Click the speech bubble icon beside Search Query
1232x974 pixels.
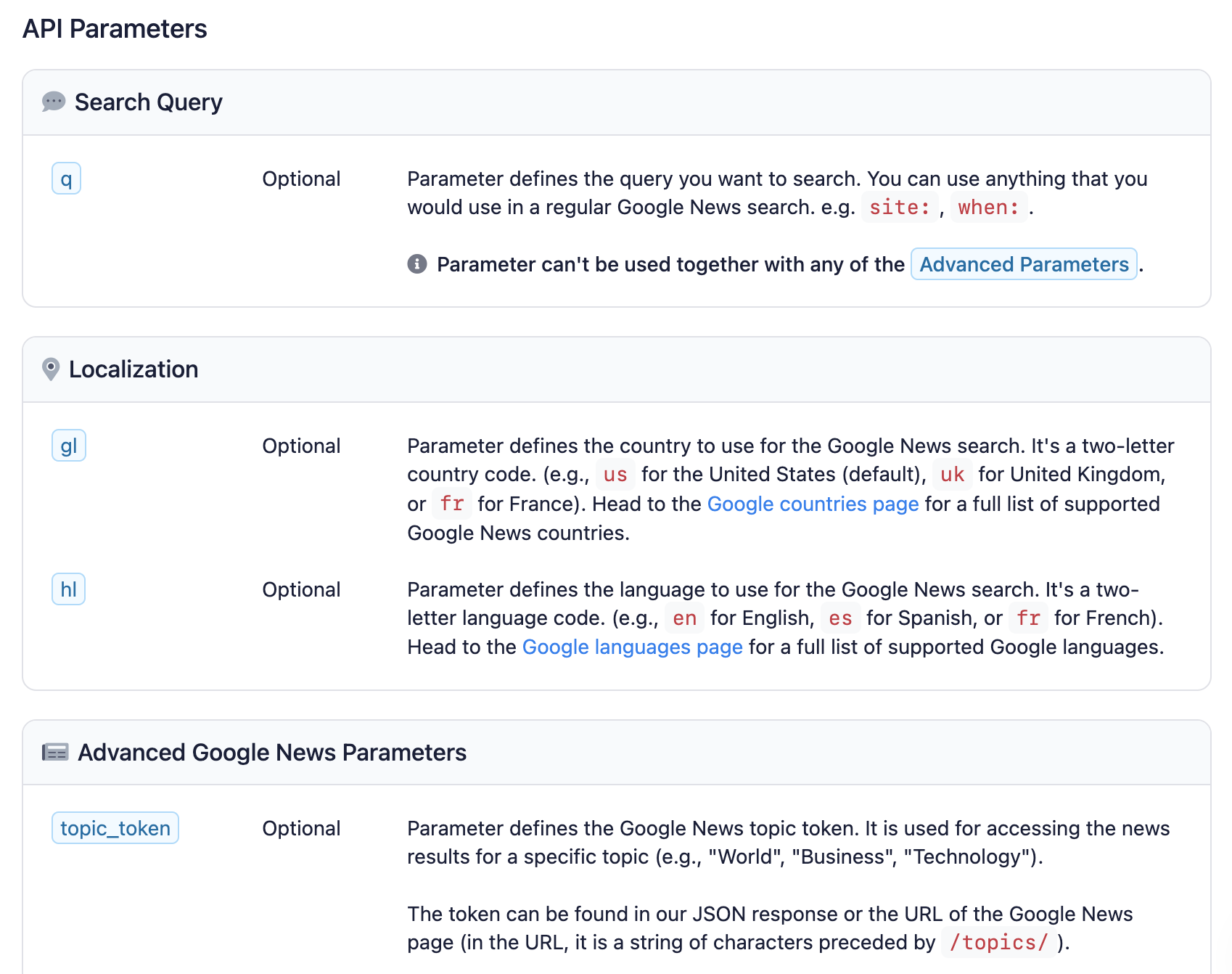tap(54, 102)
